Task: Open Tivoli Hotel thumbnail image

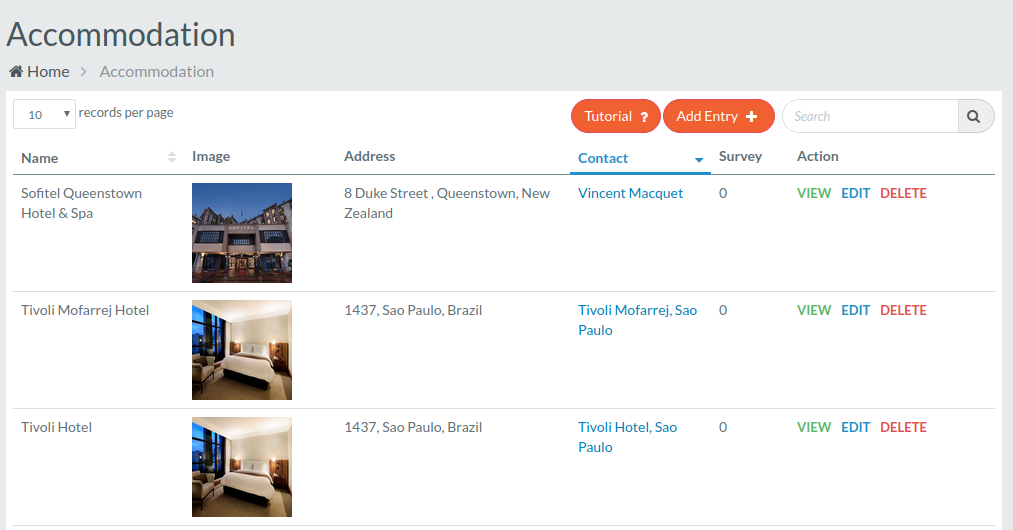Action: 242,467
